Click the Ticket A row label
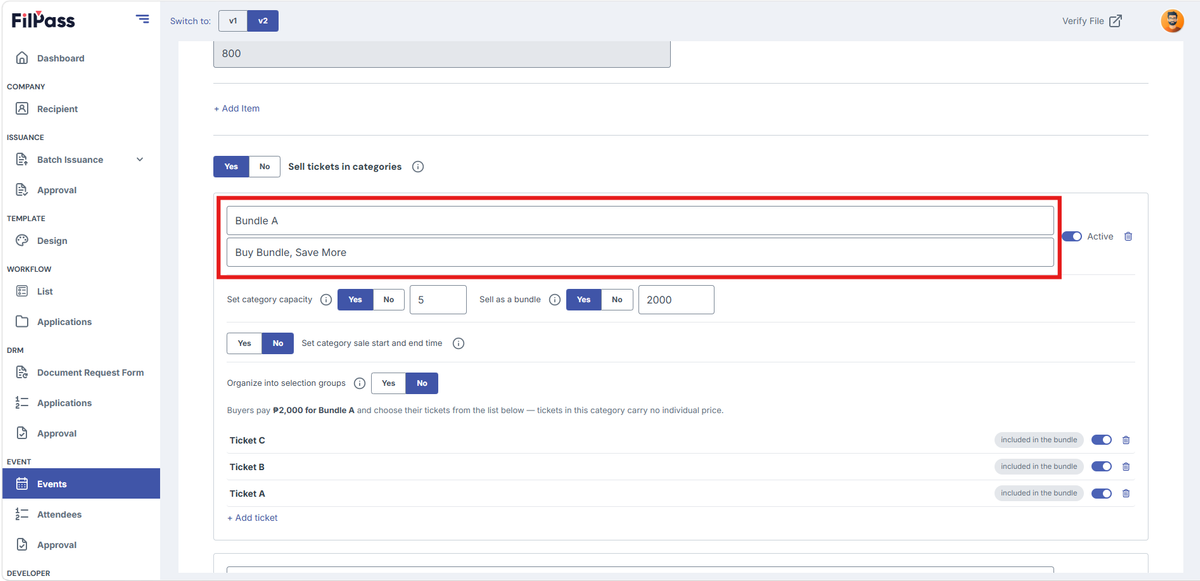 click(x=247, y=493)
